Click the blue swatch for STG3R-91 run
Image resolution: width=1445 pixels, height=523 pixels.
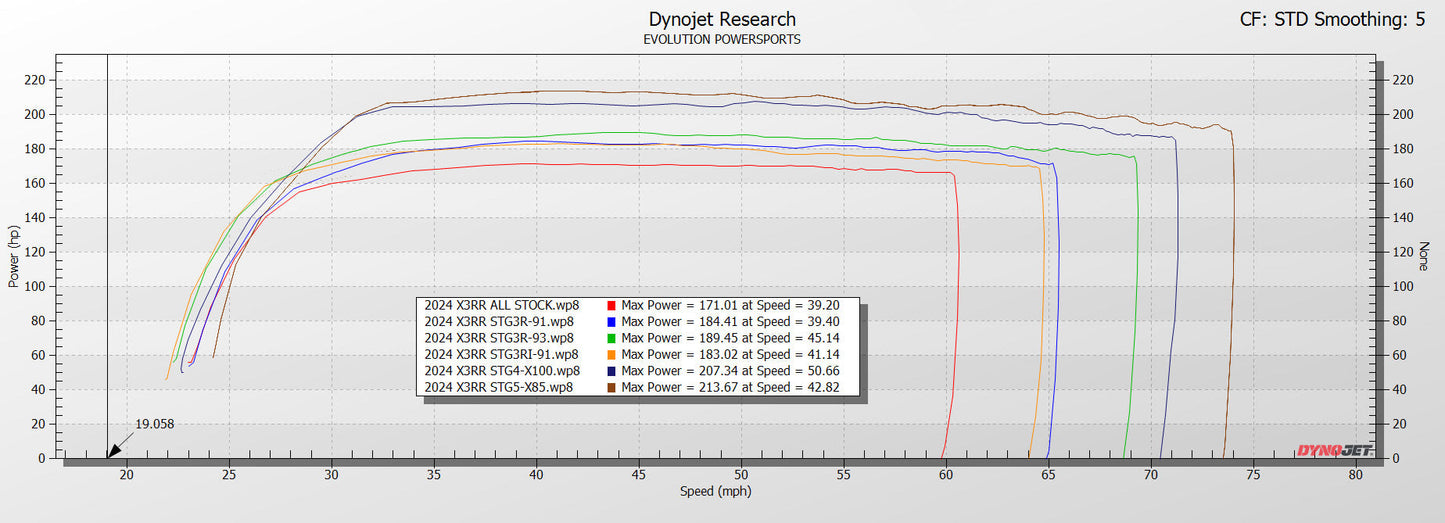click(x=612, y=322)
